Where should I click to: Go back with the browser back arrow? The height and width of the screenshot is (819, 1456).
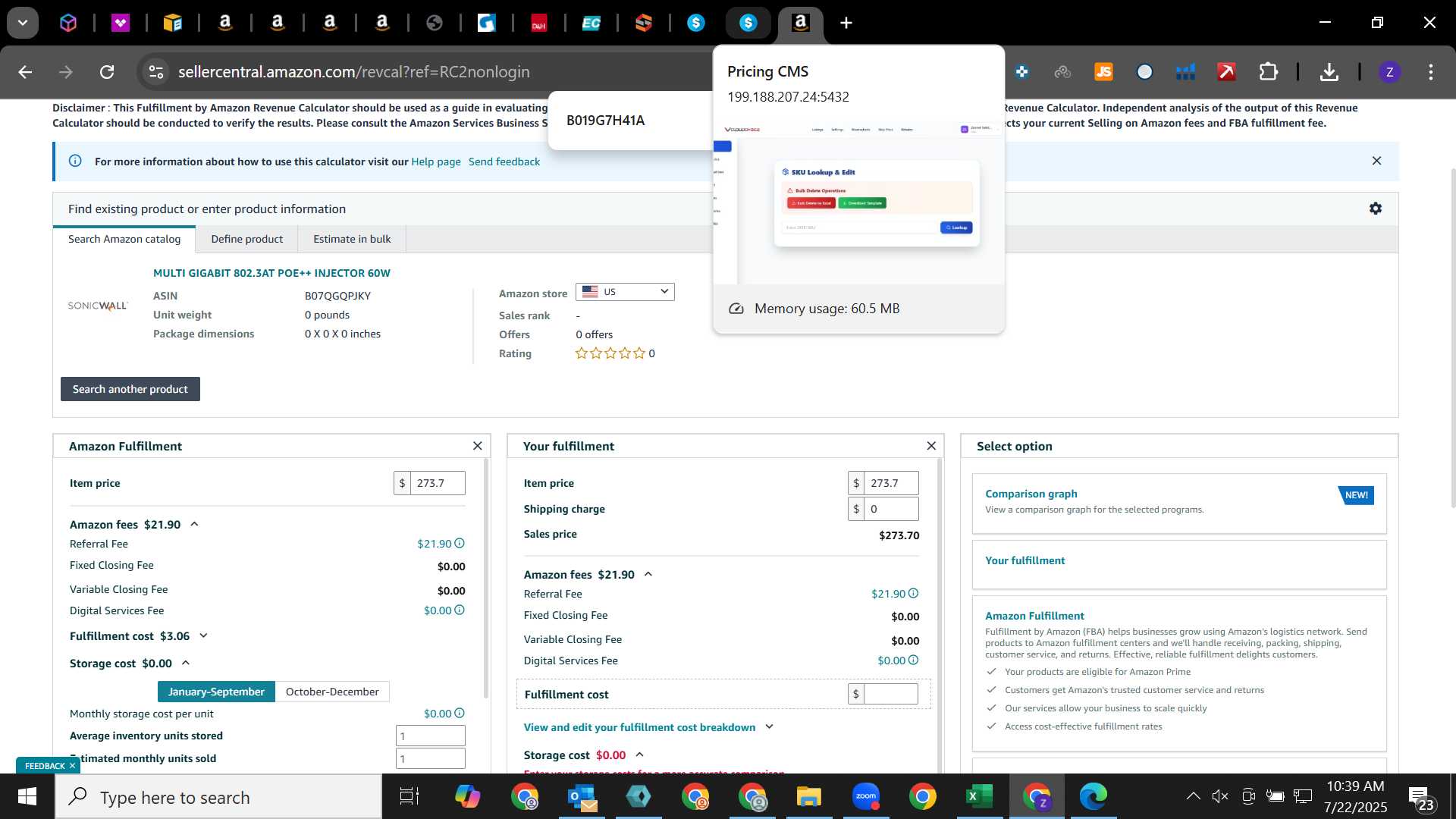click(25, 72)
